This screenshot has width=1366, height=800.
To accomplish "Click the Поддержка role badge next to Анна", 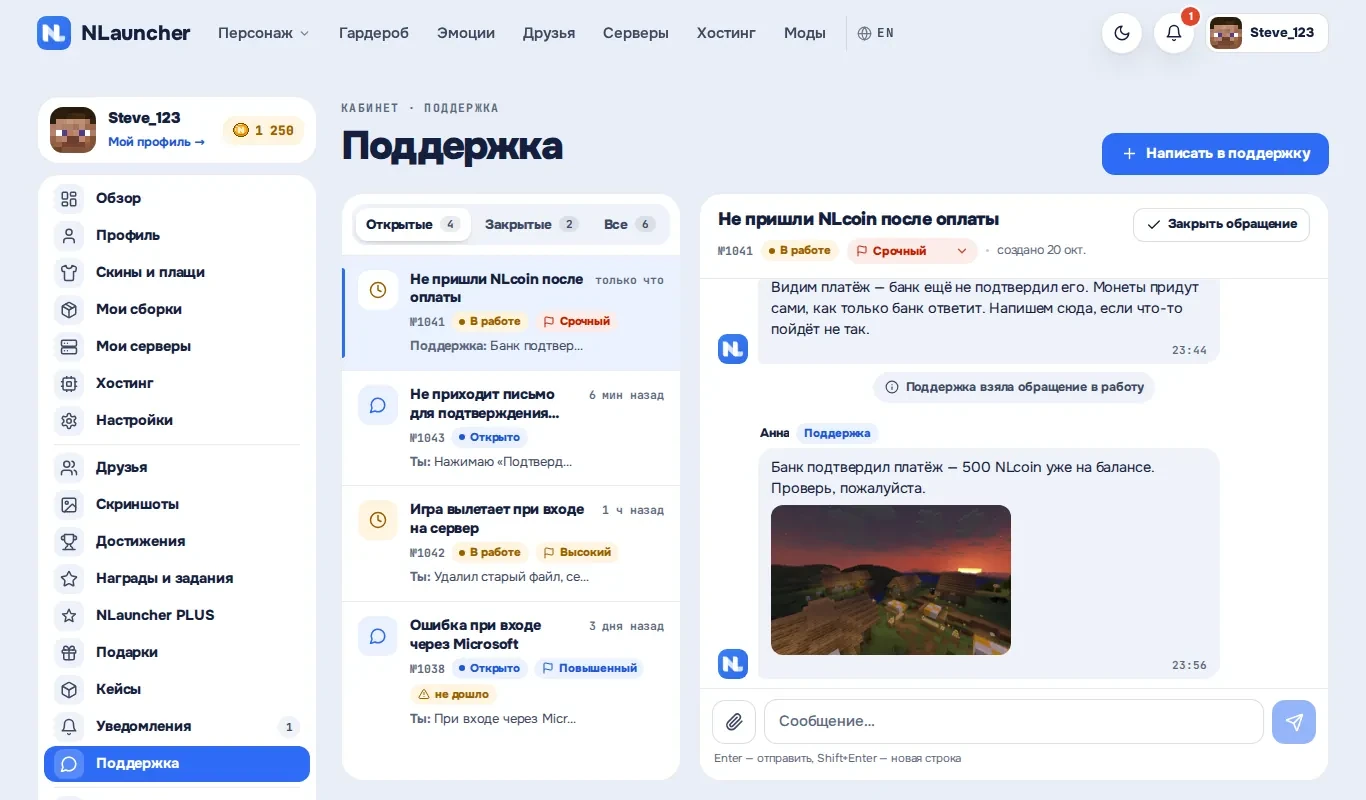I will point(837,433).
